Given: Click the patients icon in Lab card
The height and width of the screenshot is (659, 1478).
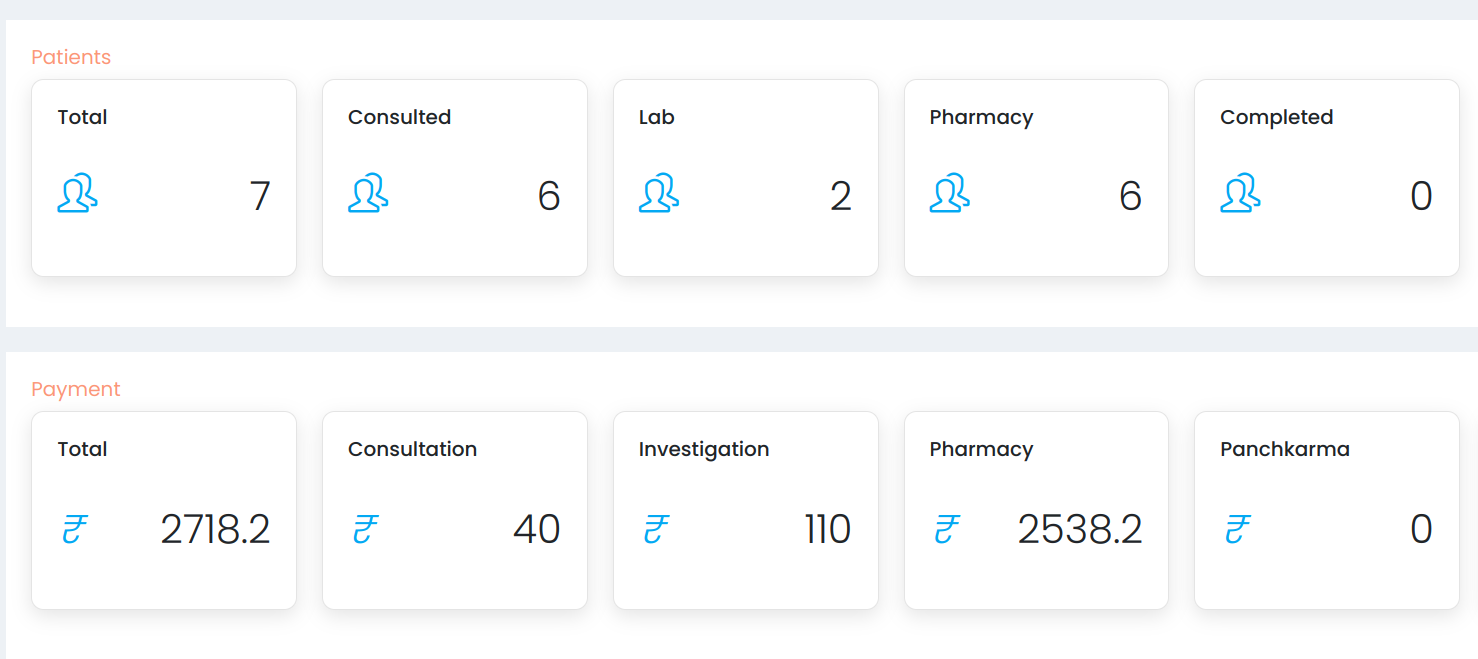Looking at the screenshot, I should click(659, 193).
